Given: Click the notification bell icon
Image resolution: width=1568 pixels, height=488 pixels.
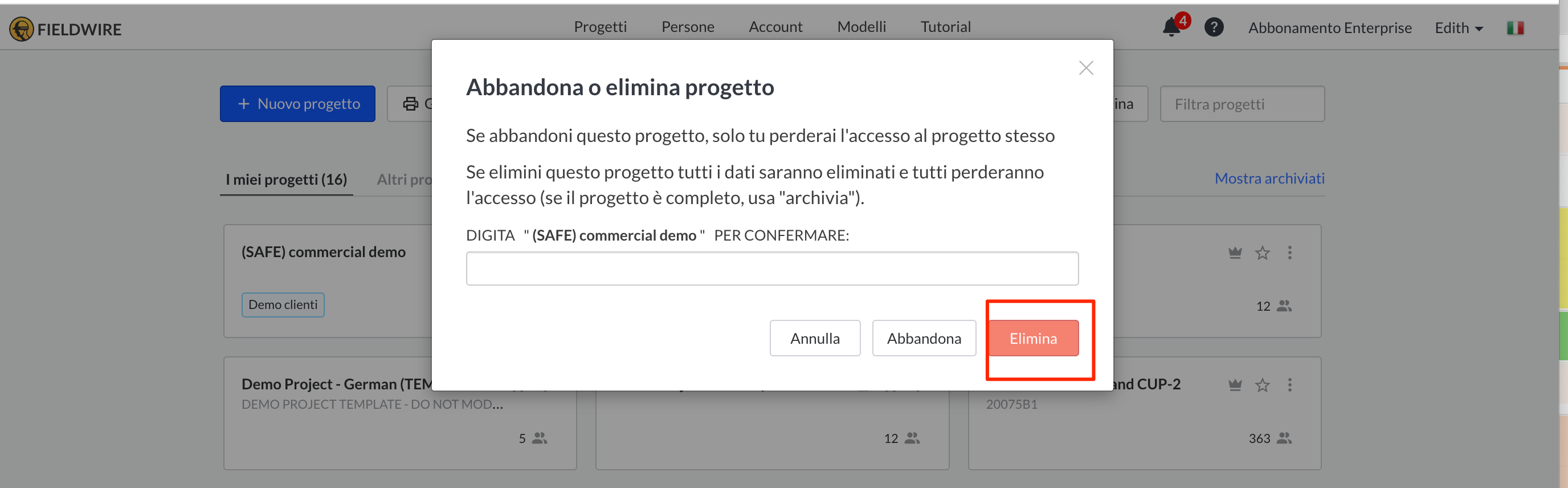Looking at the screenshot, I should point(1171,27).
